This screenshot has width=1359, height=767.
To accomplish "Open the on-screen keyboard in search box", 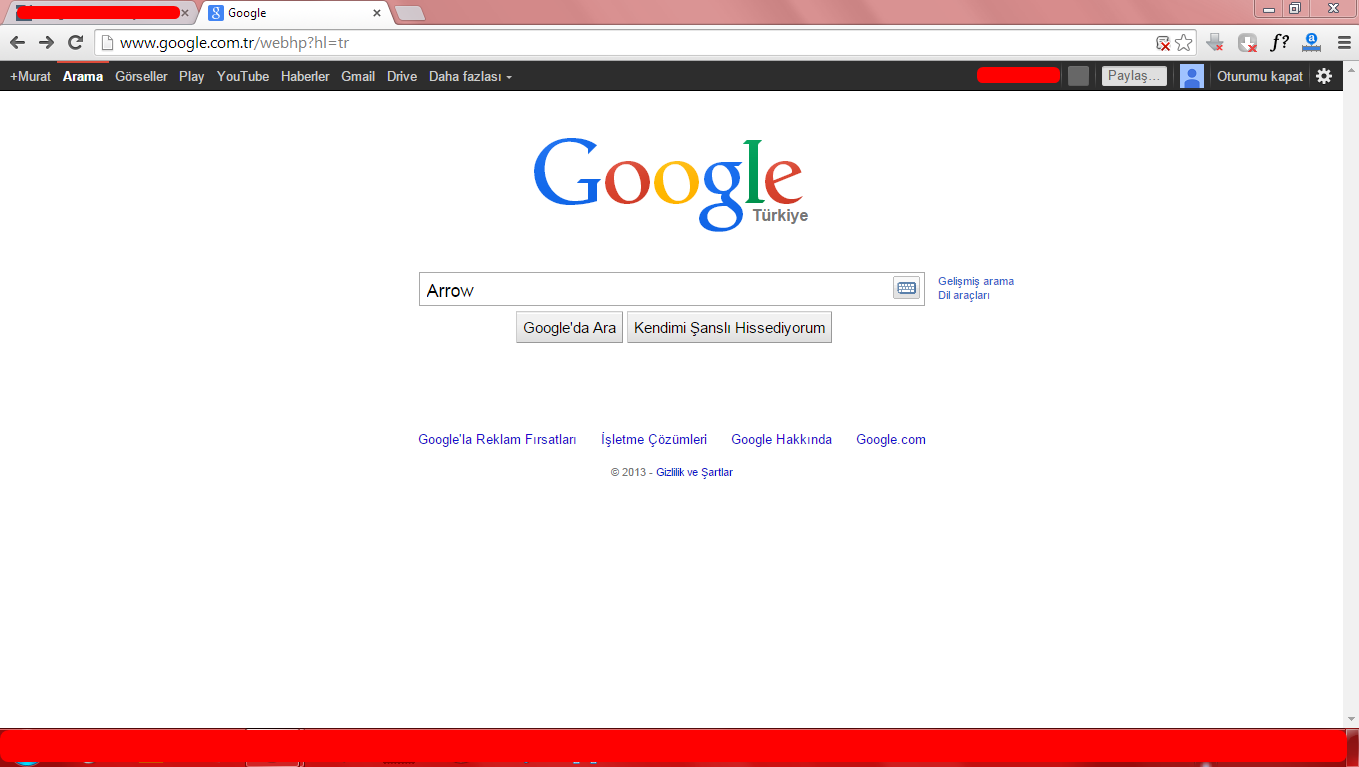I will (x=906, y=288).
